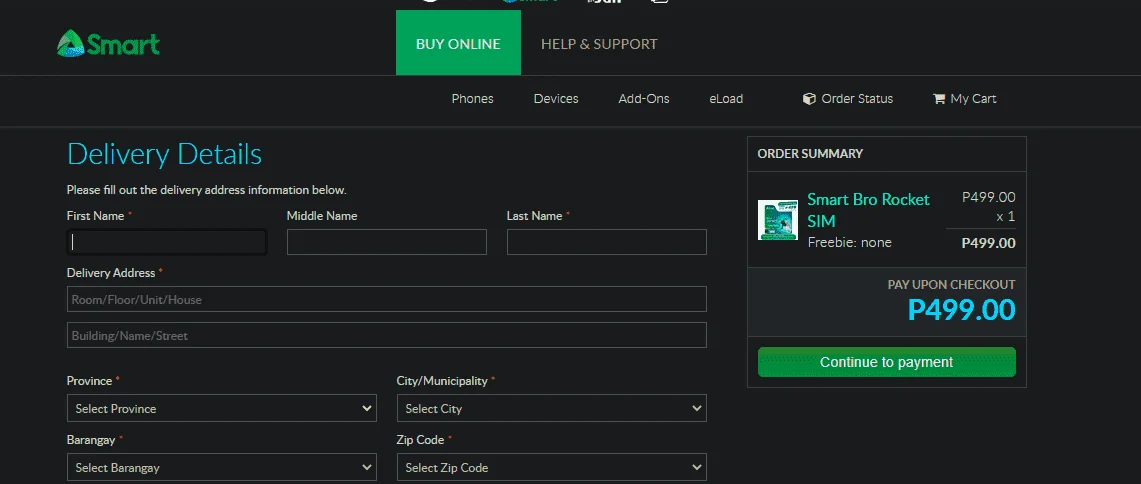Click the quantity 'x 1' text

1006,216
